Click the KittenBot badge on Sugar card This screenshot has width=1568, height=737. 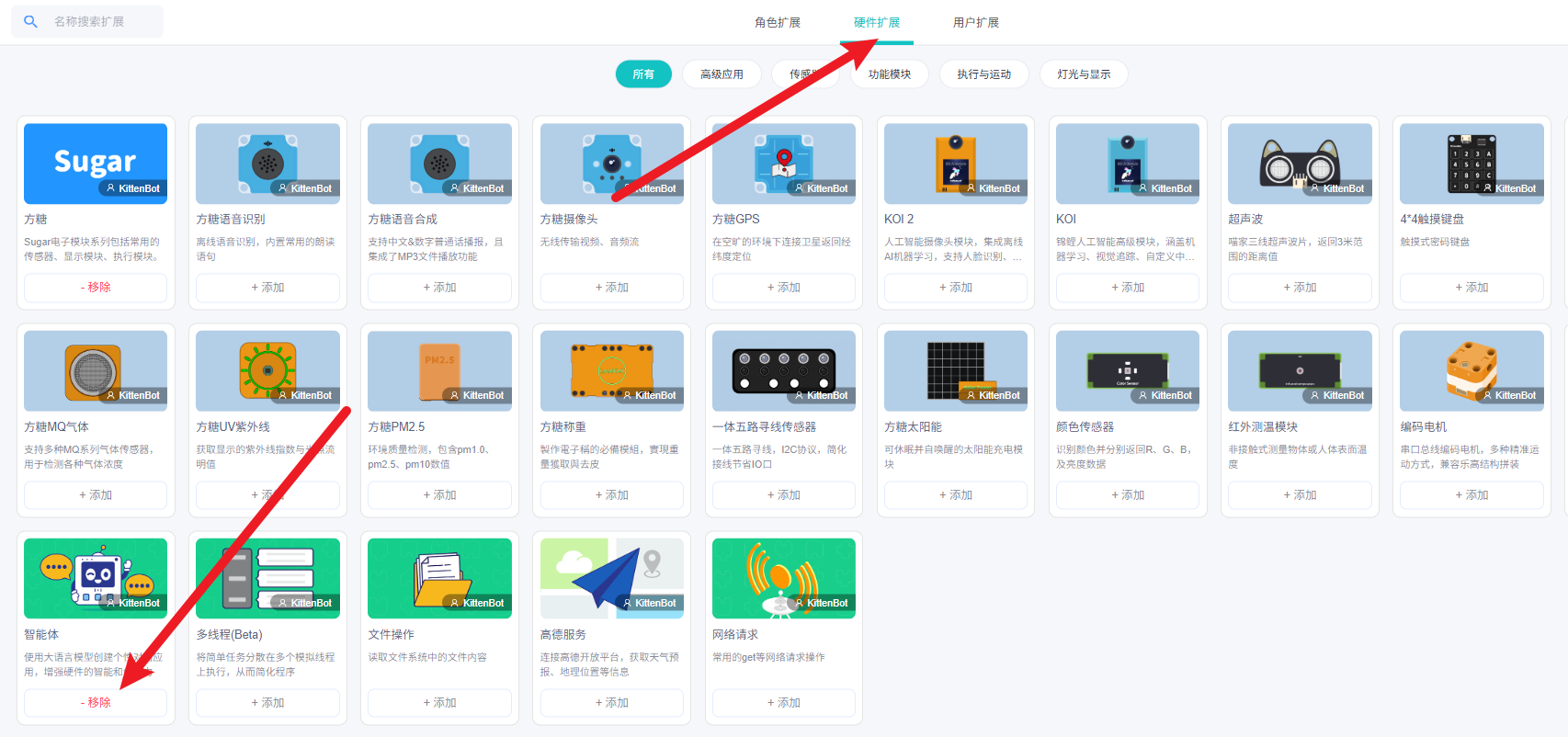133,188
